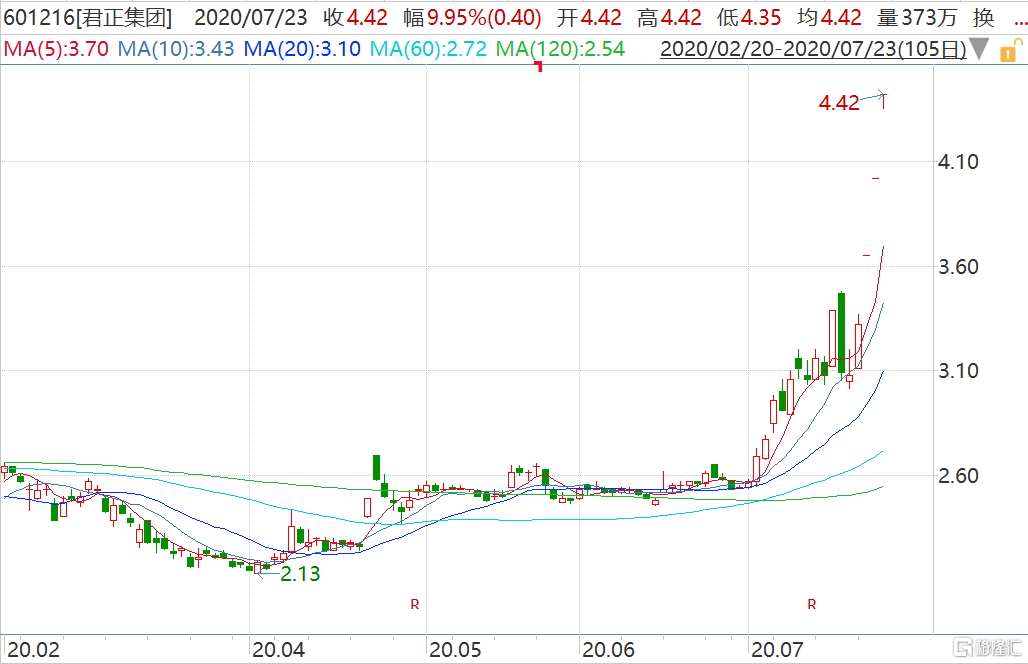Screen dimensions: 1028x664
Task: Click the red ellipsis after 换
Action: tap(1021, 25)
